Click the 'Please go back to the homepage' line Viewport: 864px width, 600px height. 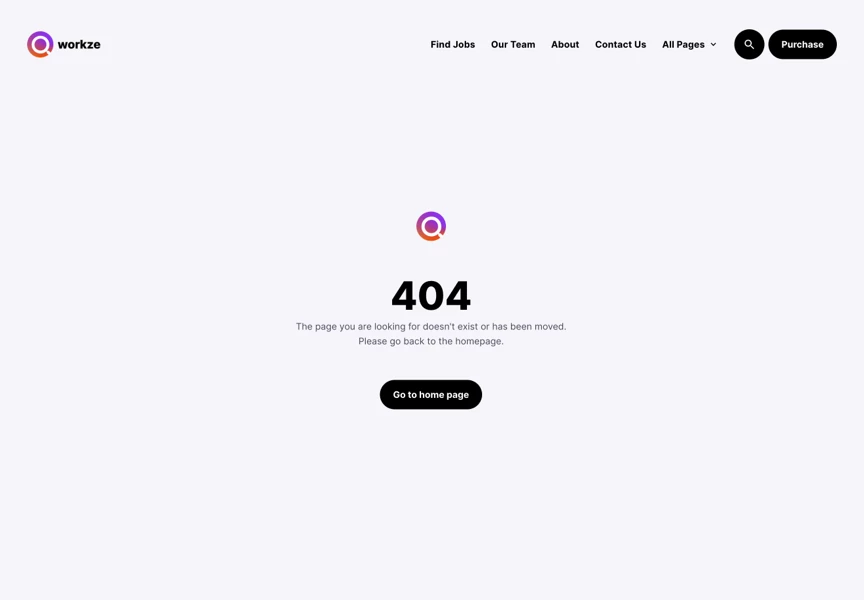[431, 342]
